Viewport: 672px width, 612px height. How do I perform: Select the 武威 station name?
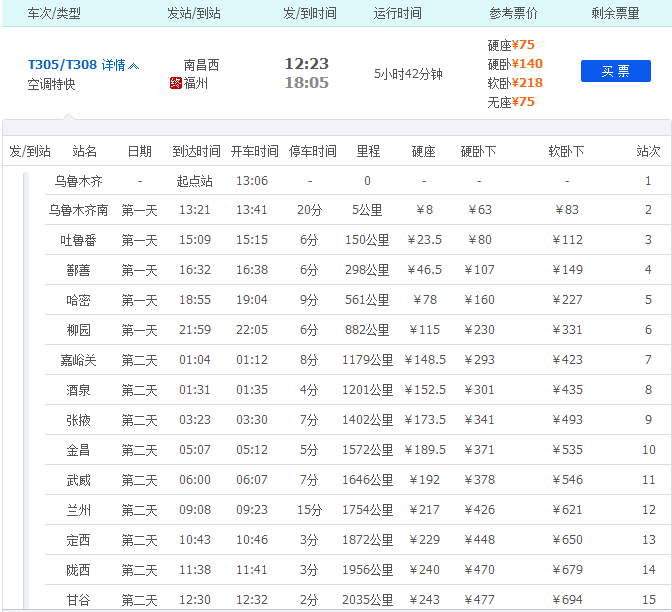[78, 480]
